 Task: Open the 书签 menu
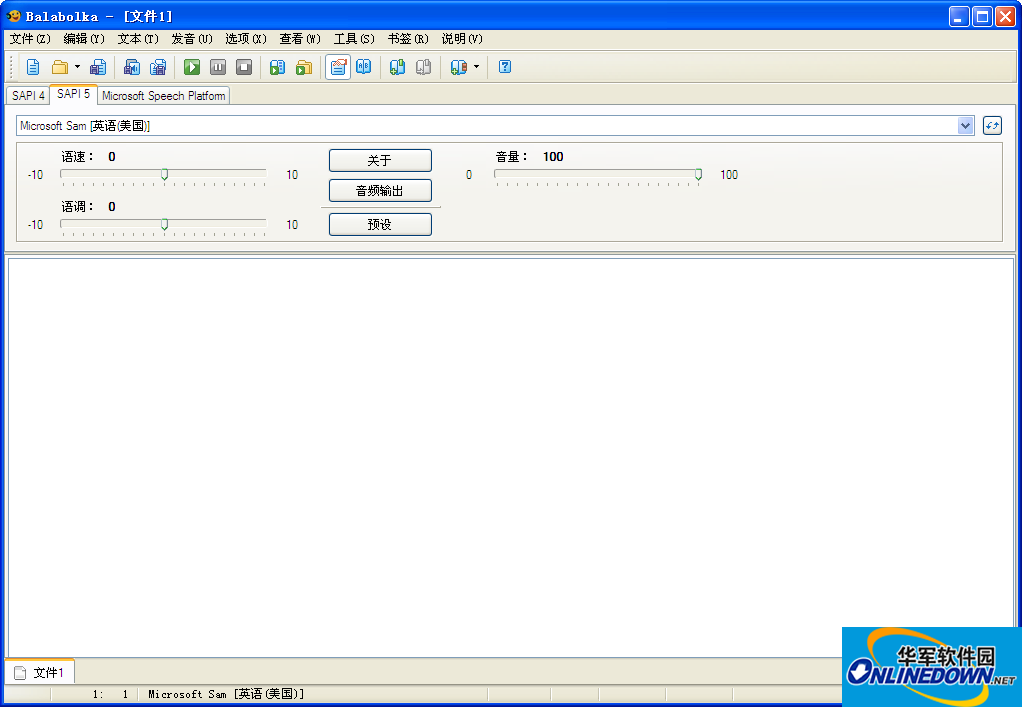point(408,39)
